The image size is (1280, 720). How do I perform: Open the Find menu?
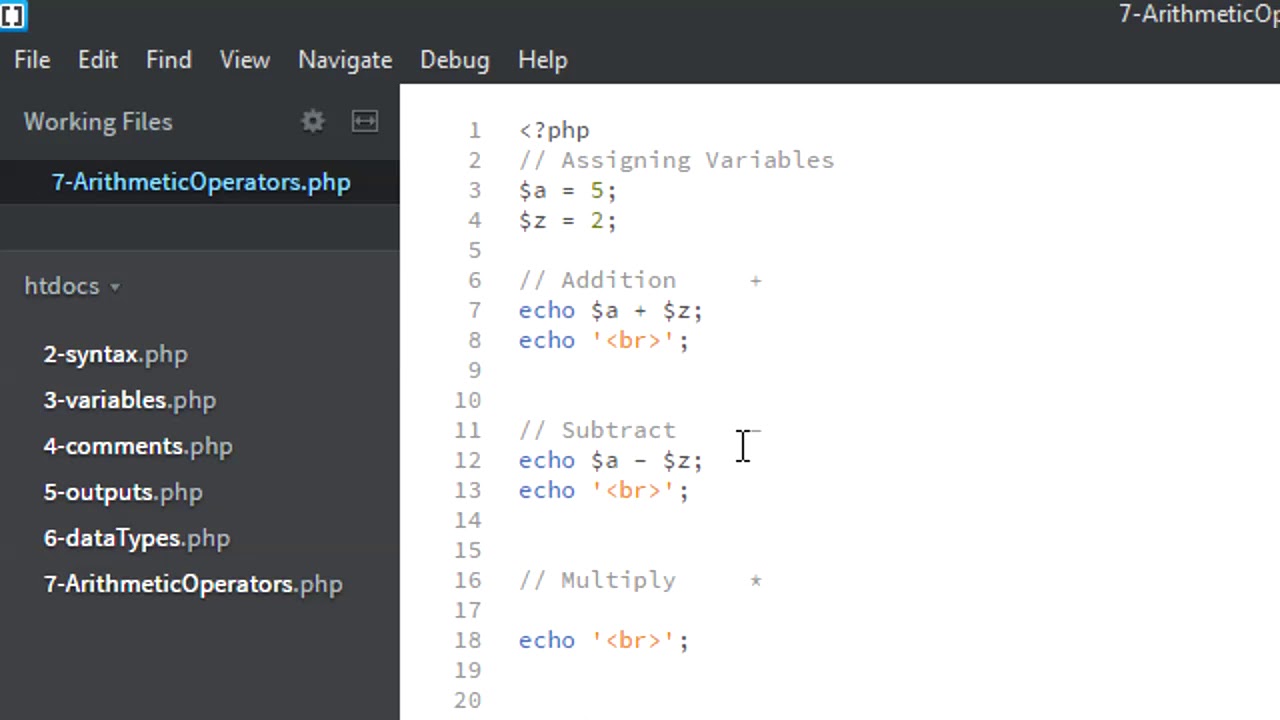click(168, 60)
